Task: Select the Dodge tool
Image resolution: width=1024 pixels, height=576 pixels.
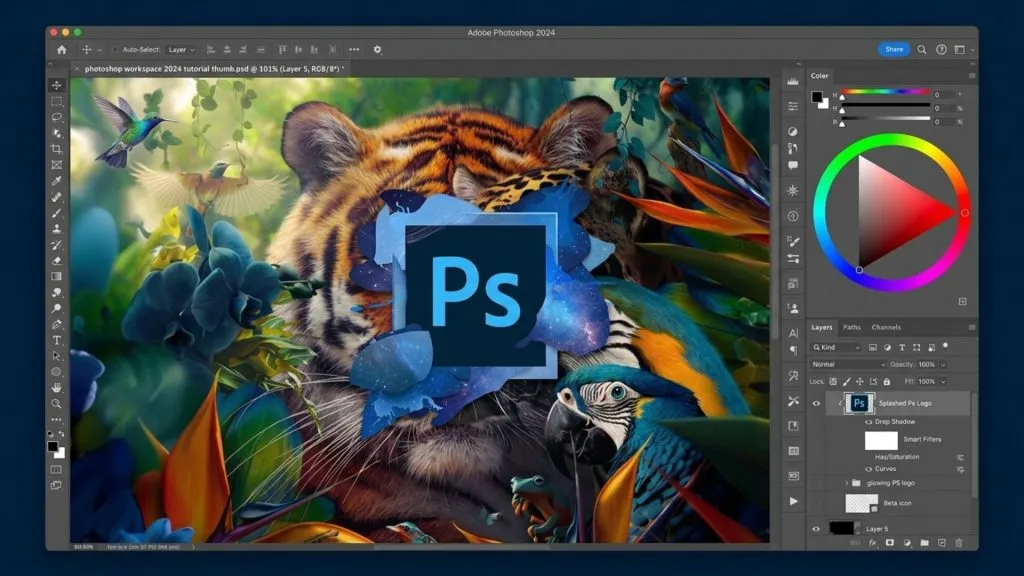Action: point(57,308)
